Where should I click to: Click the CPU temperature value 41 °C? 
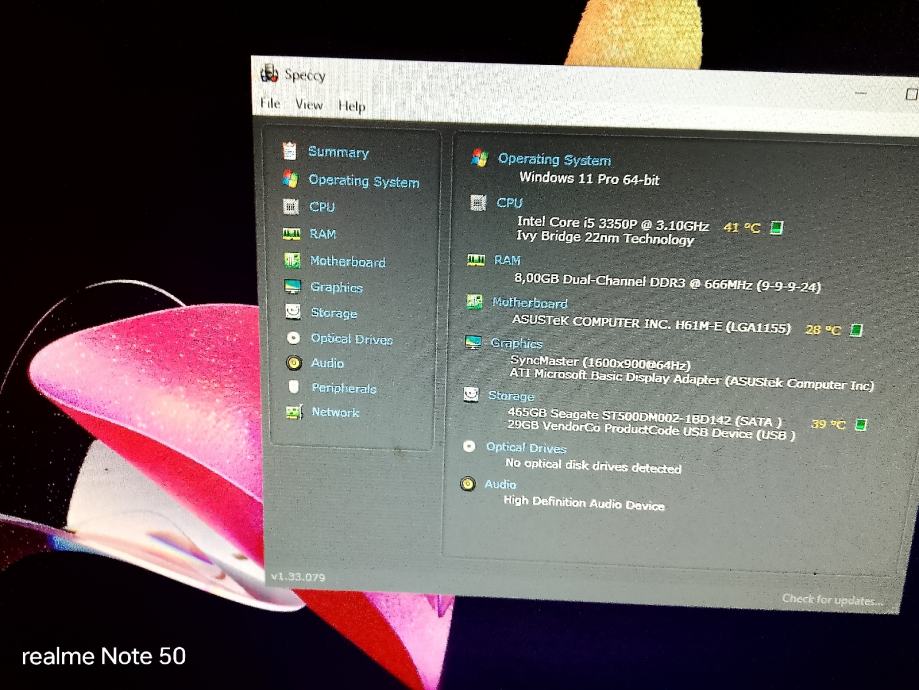coord(741,227)
